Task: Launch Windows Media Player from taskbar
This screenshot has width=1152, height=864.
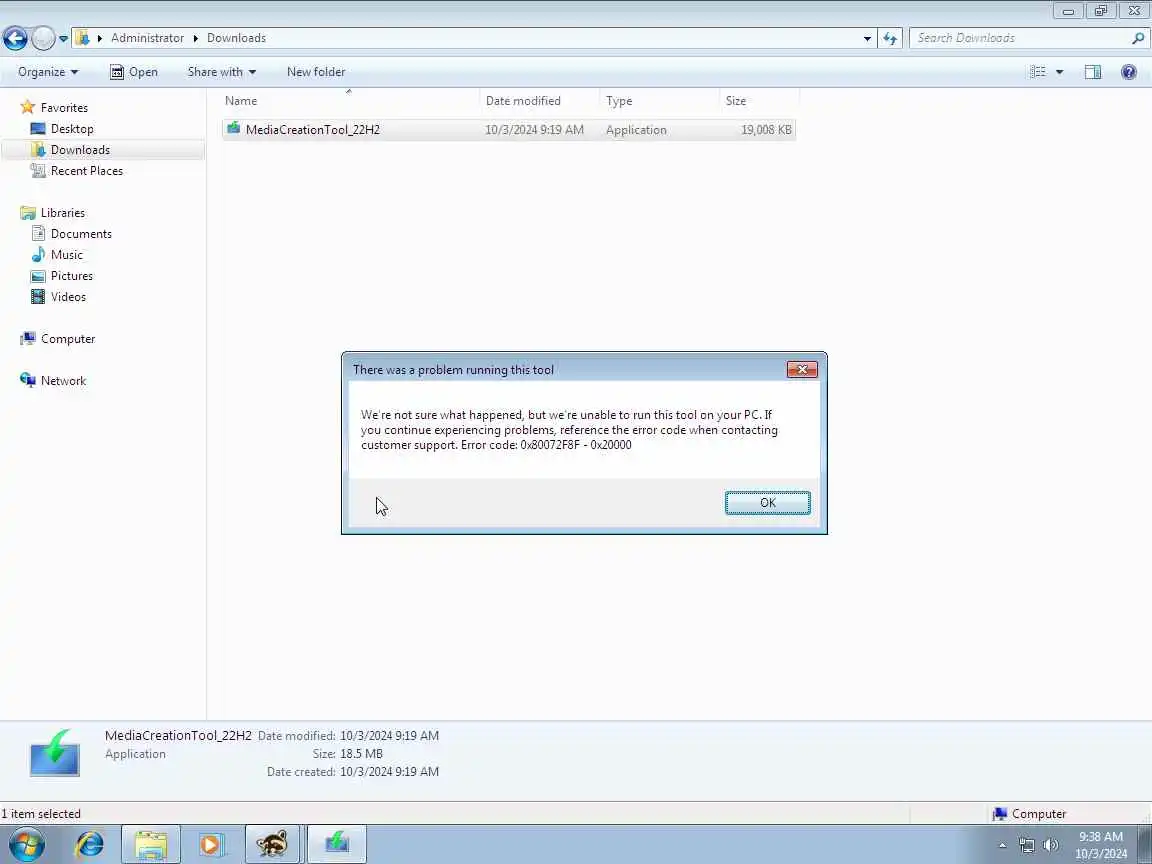Action: click(212, 844)
